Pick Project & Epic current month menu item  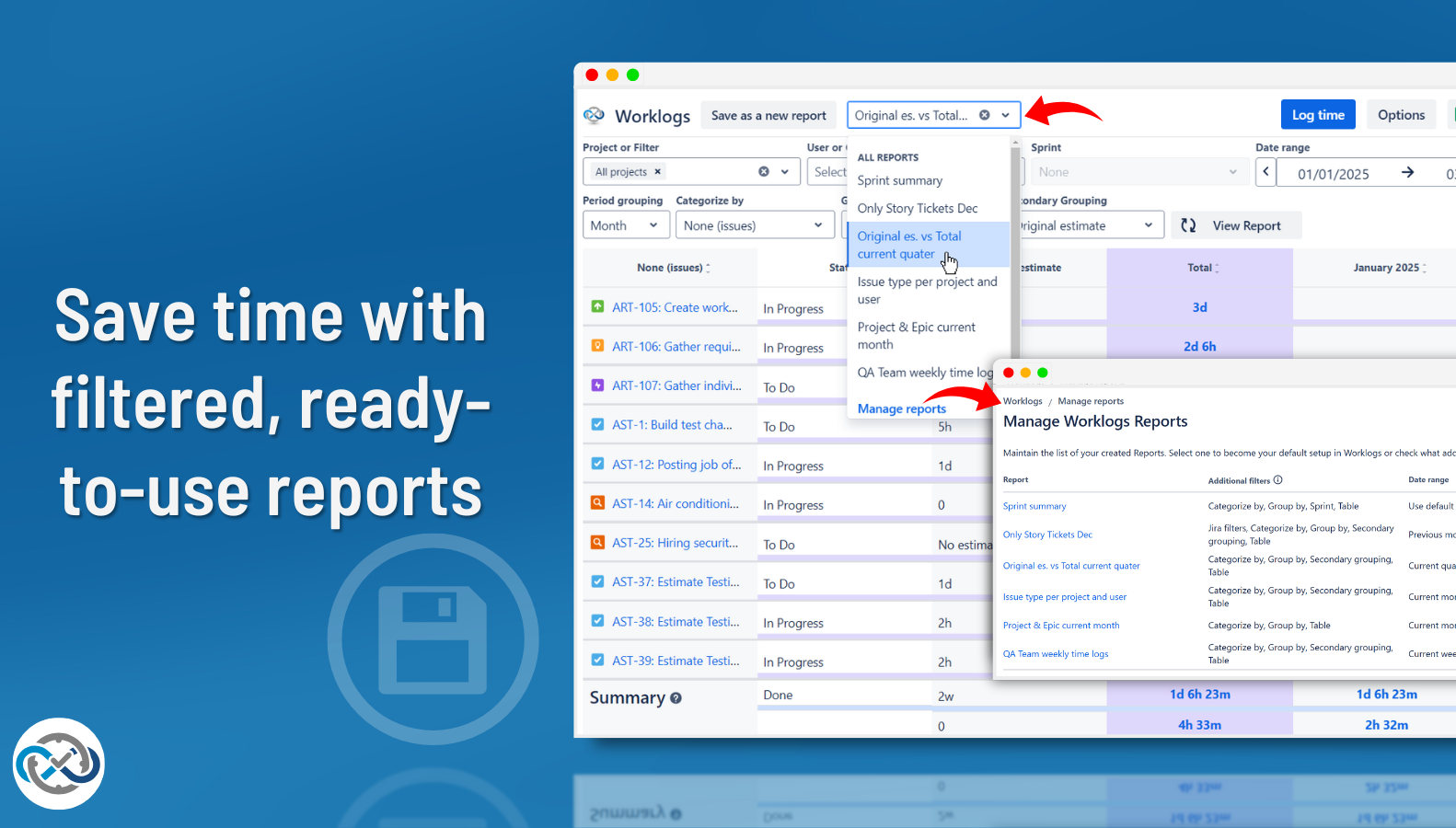(929, 336)
